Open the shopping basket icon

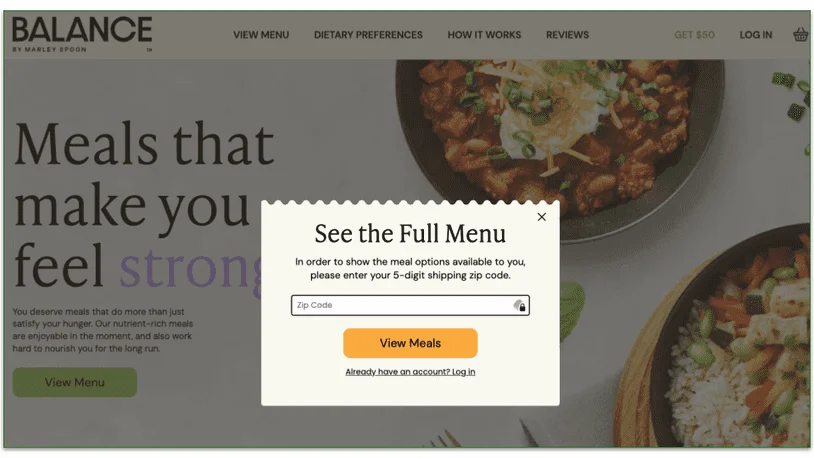point(801,35)
